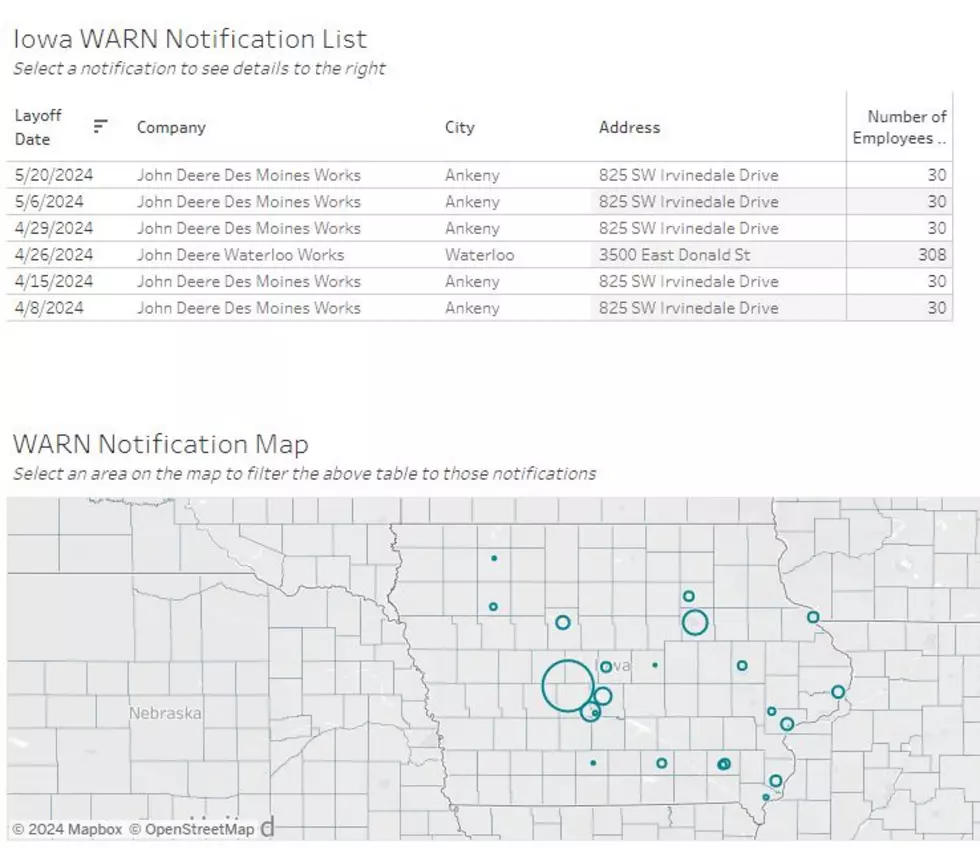Click the southeasternmost small marker in Iowa
The image size is (980, 849).
tap(766, 797)
